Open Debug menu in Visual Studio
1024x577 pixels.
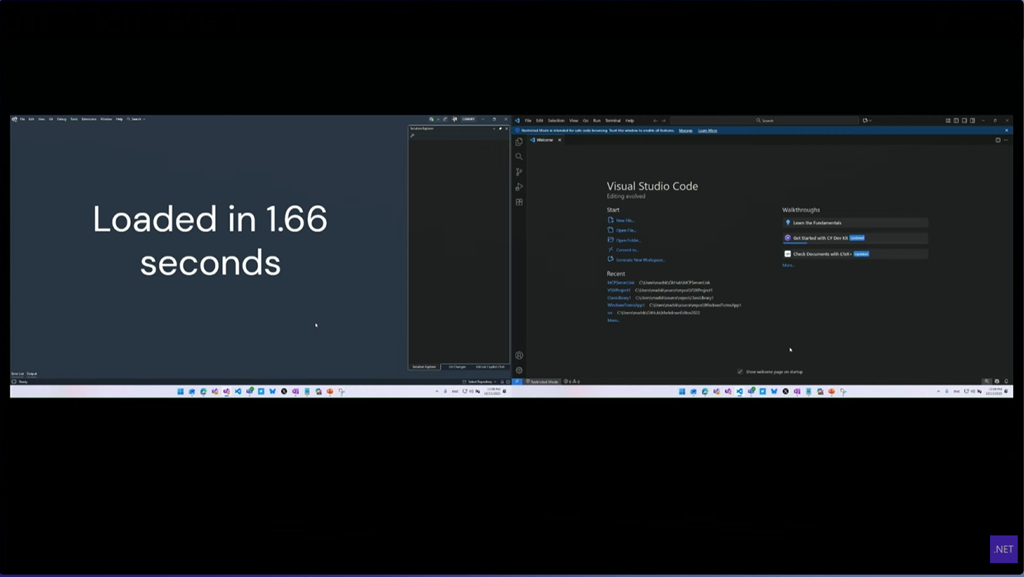pos(61,119)
